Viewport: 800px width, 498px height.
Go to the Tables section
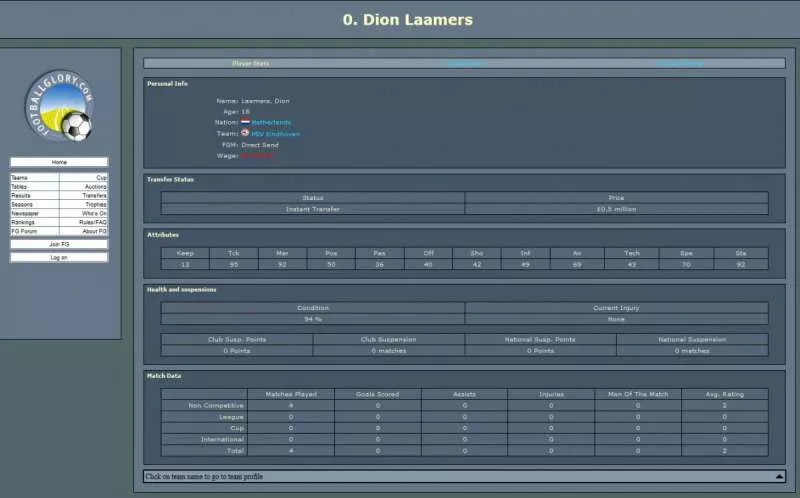pos(20,186)
